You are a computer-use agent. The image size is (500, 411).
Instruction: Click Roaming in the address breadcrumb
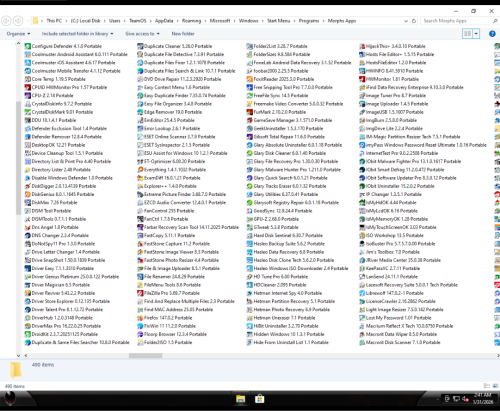[x=191, y=21]
